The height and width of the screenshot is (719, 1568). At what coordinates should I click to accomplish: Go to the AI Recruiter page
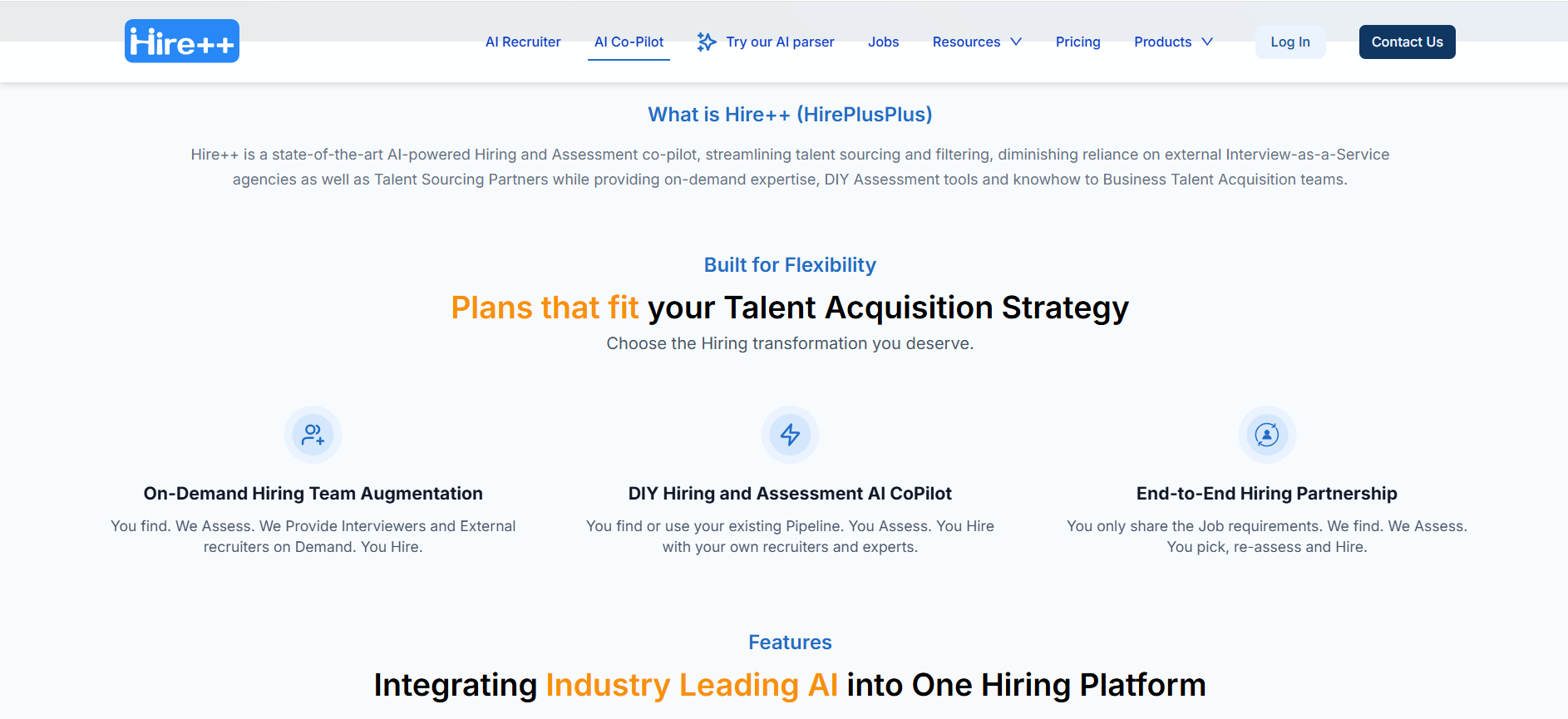click(x=523, y=42)
